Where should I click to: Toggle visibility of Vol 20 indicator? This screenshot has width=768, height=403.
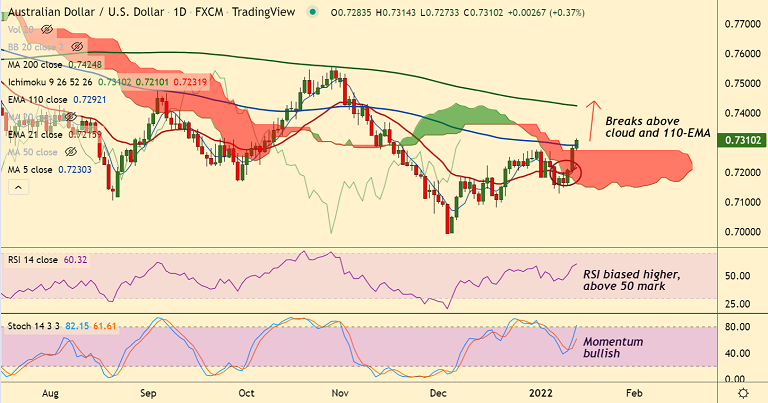[x=47, y=30]
